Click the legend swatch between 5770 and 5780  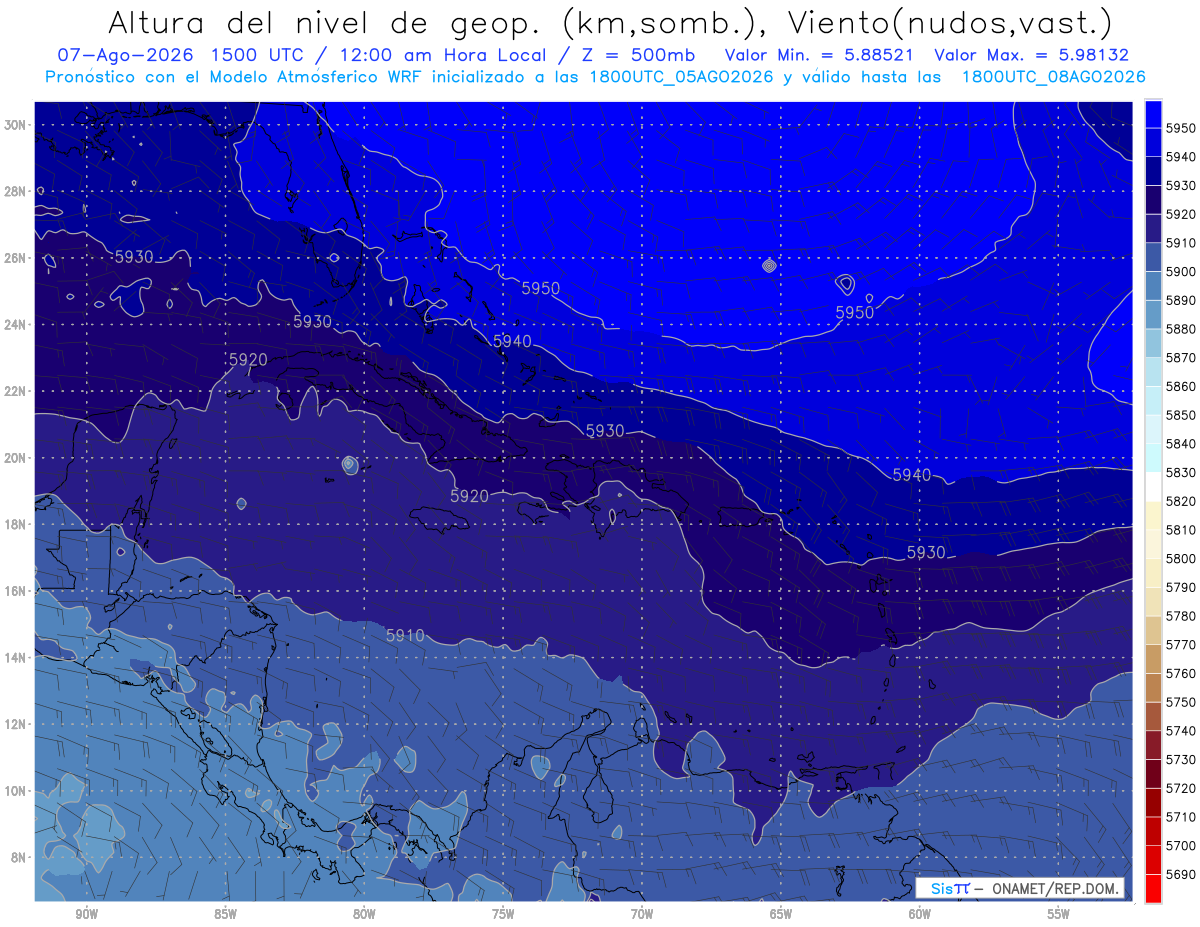point(1153,630)
